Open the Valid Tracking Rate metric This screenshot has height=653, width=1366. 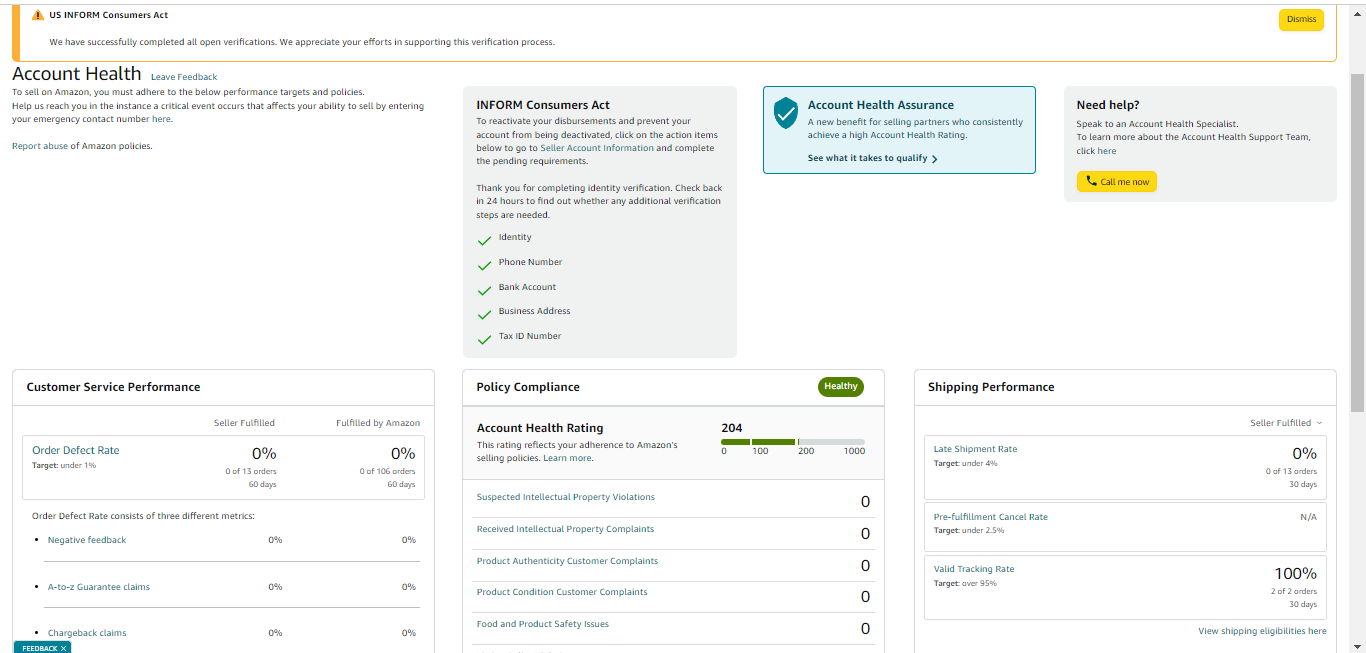pos(974,569)
